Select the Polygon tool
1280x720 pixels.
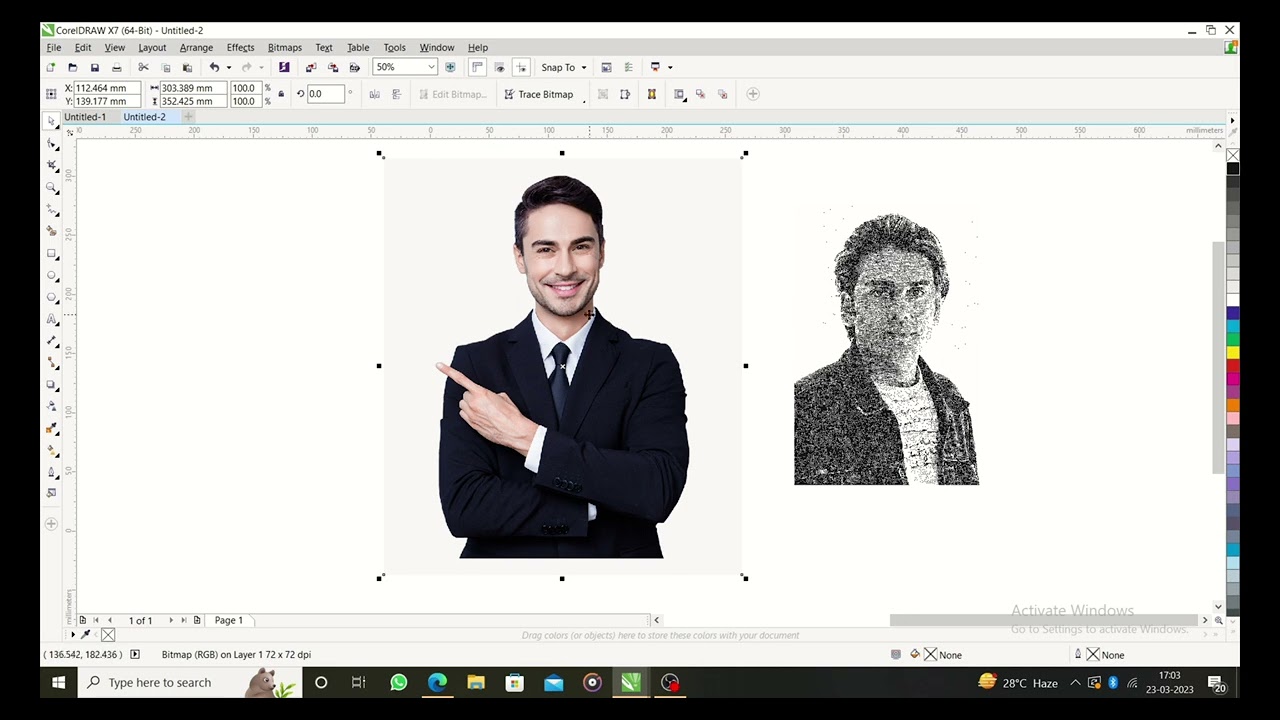52,297
